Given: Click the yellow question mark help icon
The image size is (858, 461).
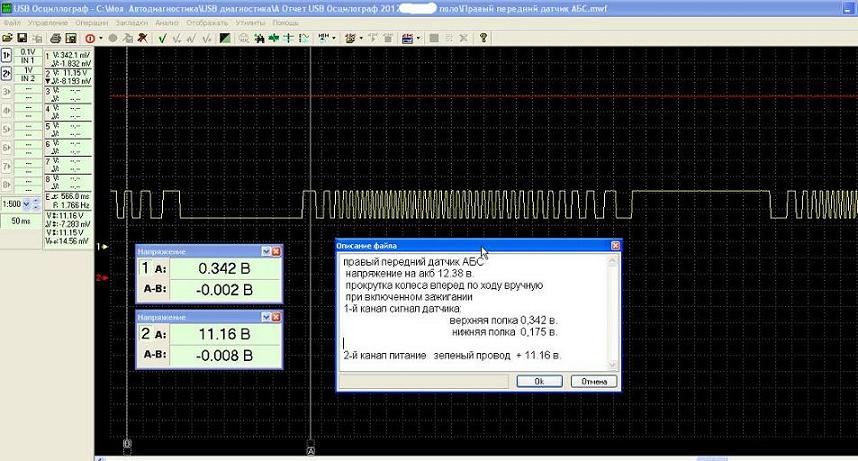Looking at the screenshot, I should [x=483, y=38].
